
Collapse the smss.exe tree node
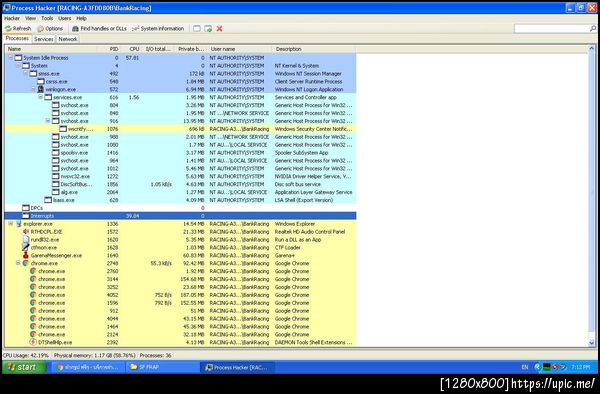tap(26, 73)
